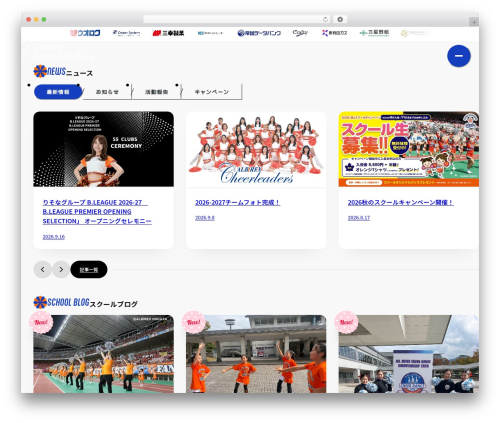Go to next news slide arrow

61,269
